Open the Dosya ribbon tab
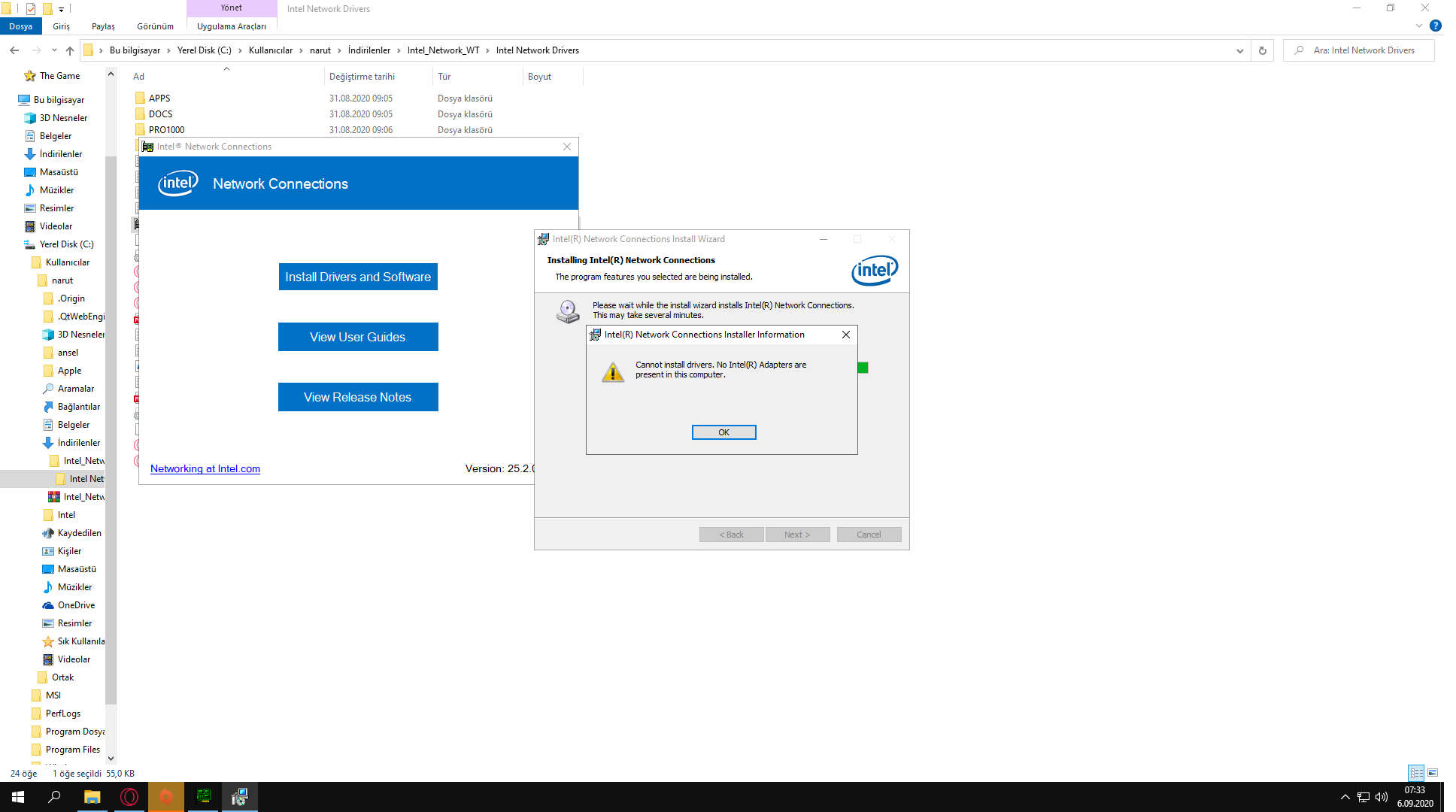 point(21,26)
